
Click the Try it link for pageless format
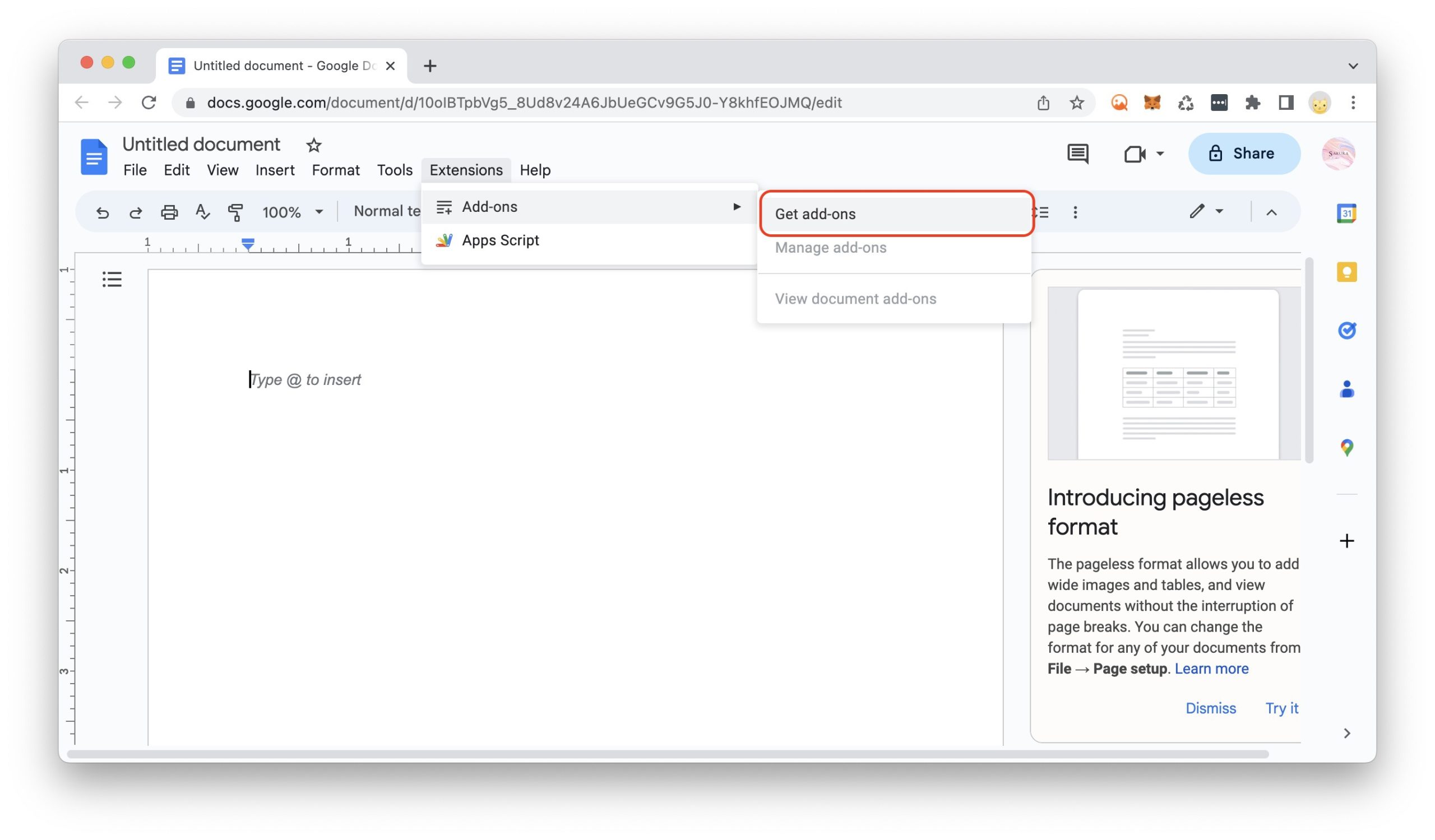click(1281, 708)
